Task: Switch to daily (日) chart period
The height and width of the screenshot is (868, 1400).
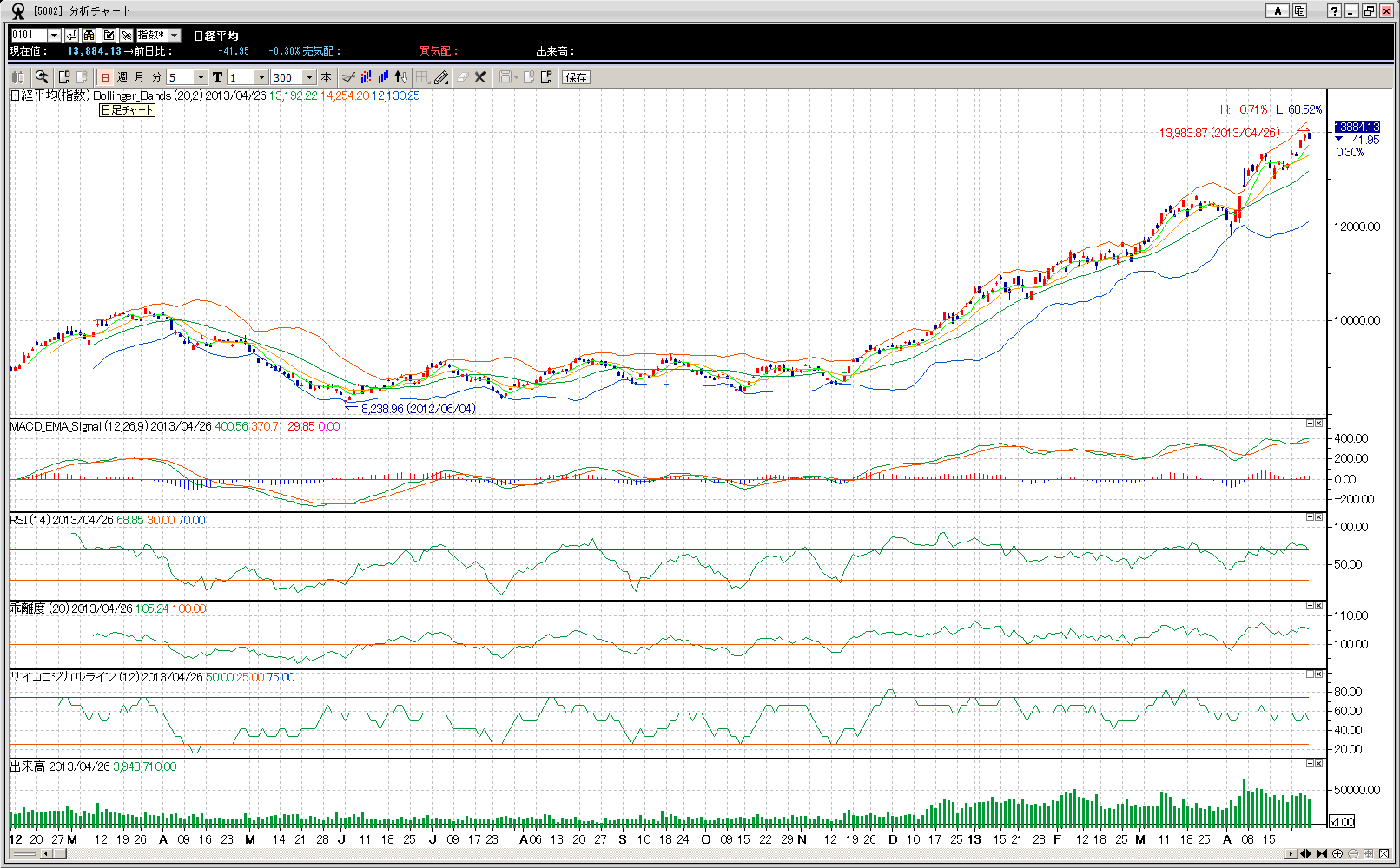Action: pyautogui.click(x=105, y=77)
